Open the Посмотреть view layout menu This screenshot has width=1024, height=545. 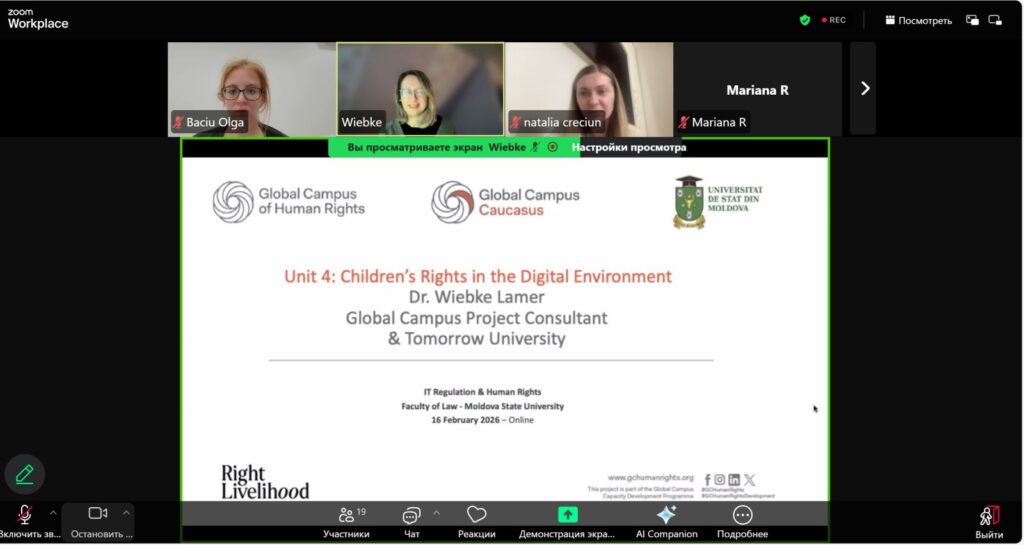click(x=917, y=20)
